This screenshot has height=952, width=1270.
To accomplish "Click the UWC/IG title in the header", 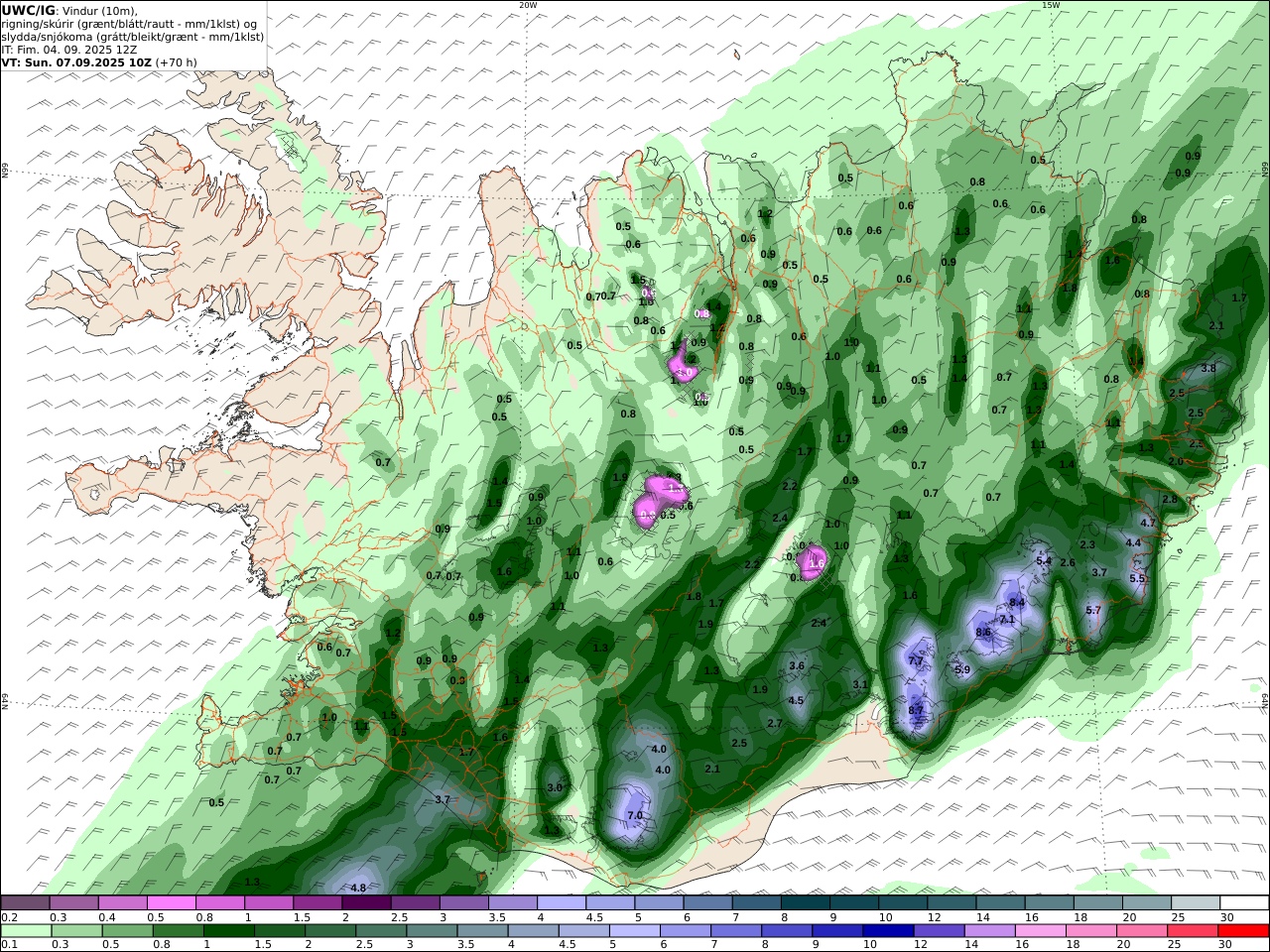I will tap(28, 10).
